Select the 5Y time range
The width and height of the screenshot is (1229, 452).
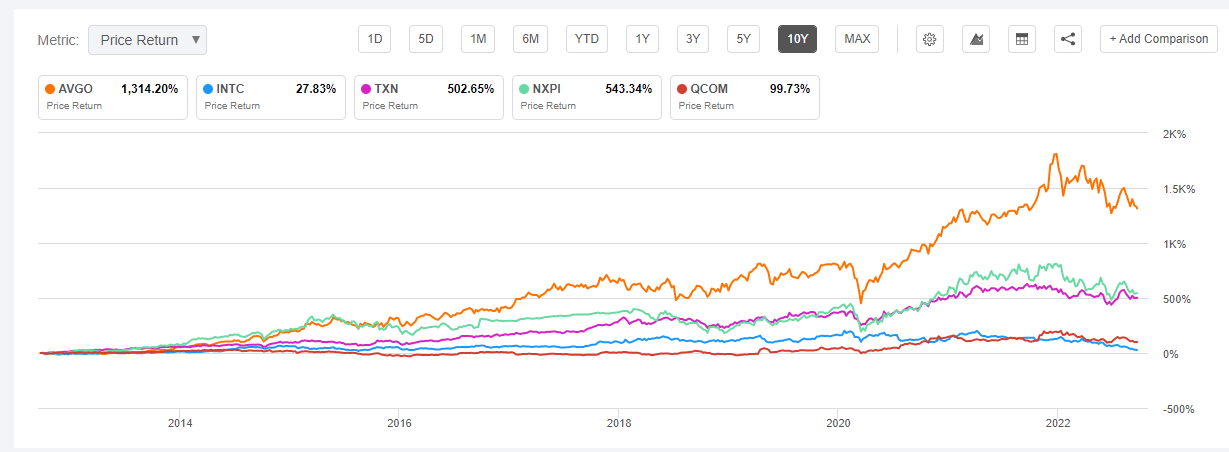tap(743, 39)
